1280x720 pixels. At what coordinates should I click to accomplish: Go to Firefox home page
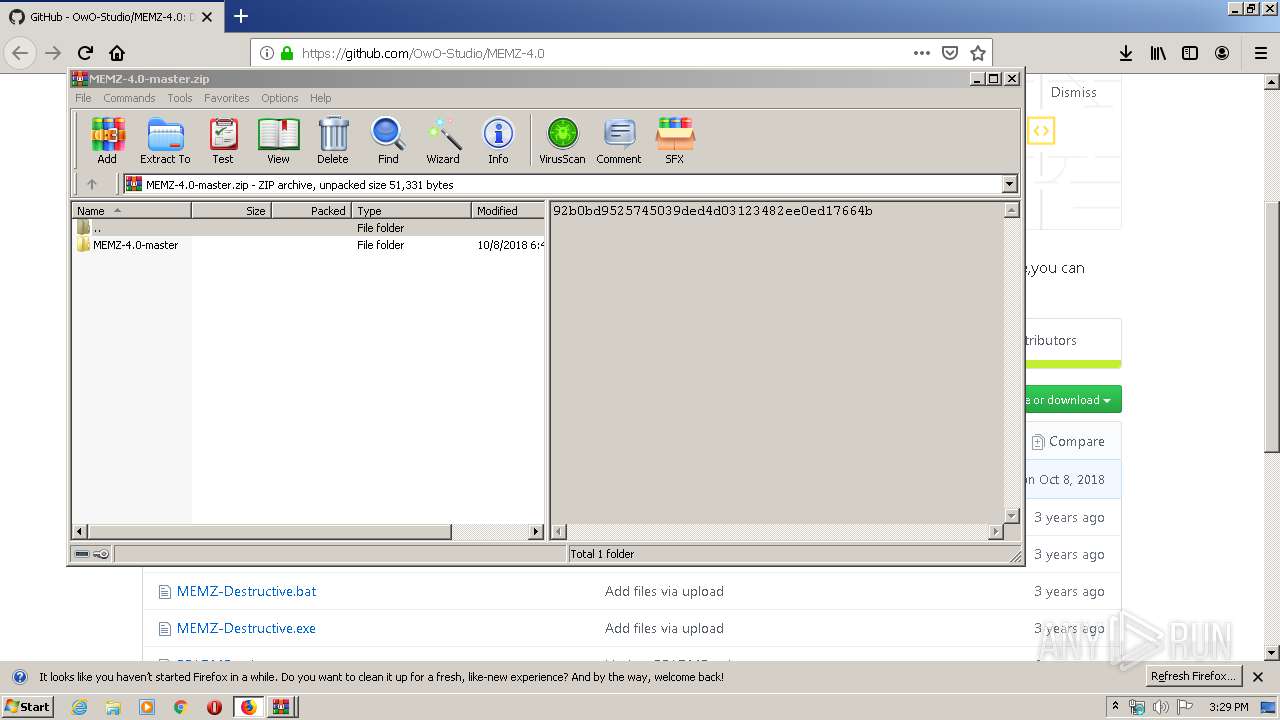pyautogui.click(x=117, y=53)
